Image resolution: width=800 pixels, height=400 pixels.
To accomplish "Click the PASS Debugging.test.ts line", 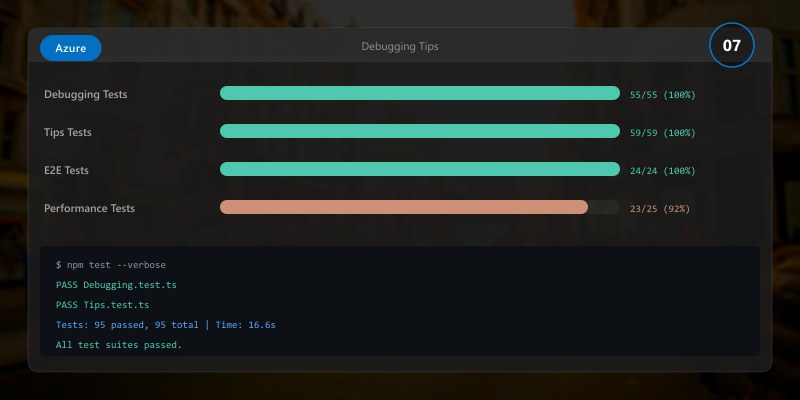I will (x=116, y=285).
